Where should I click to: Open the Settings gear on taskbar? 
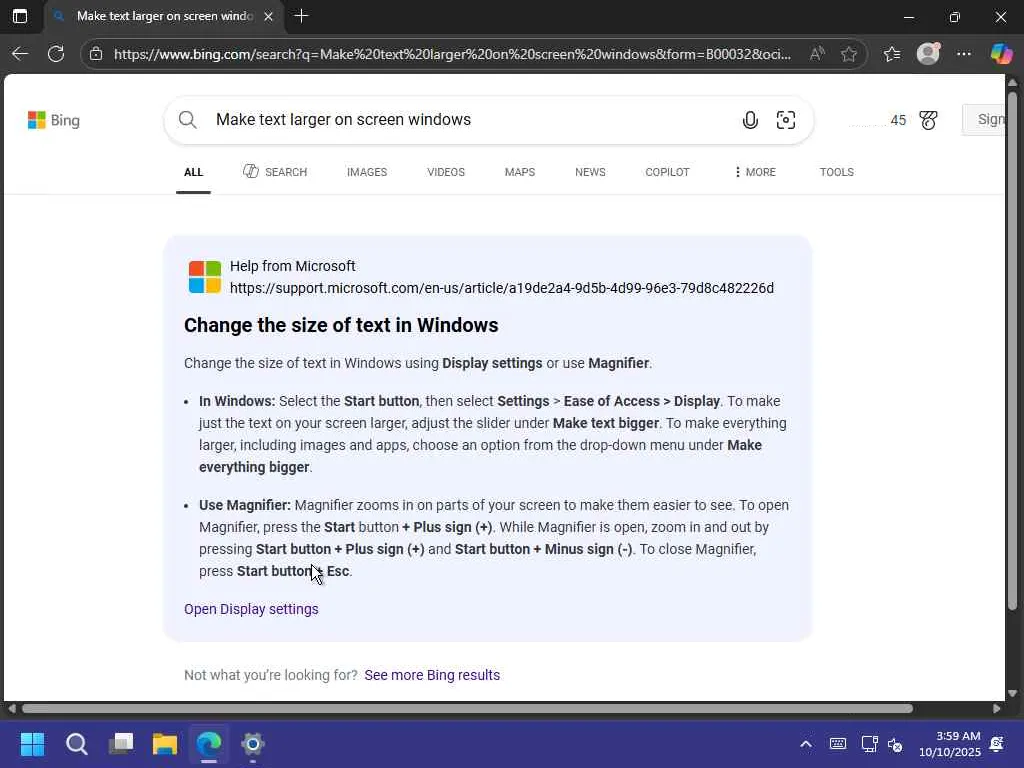[253, 744]
